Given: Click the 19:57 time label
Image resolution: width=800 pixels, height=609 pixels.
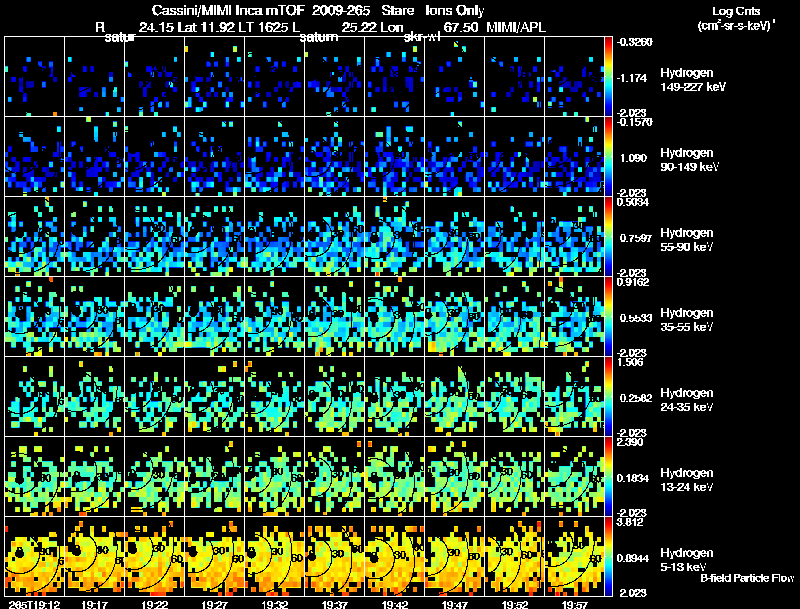Looking at the screenshot, I should pyautogui.click(x=574, y=604).
